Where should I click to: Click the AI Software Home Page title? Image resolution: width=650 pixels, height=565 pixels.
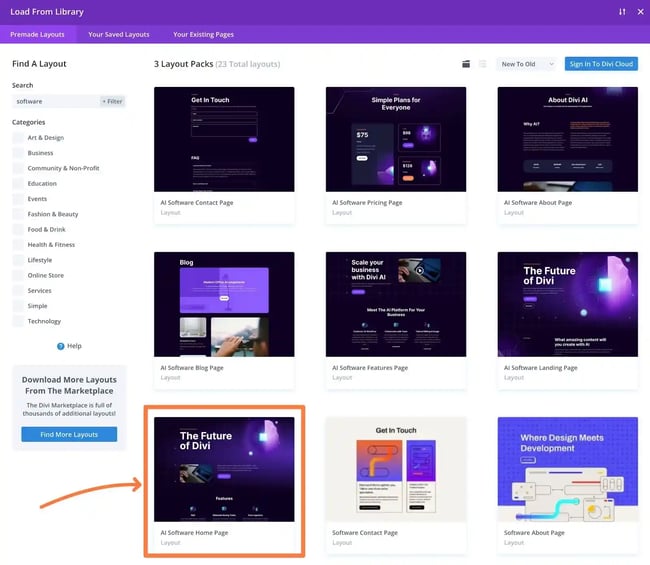pyautogui.click(x=194, y=533)
